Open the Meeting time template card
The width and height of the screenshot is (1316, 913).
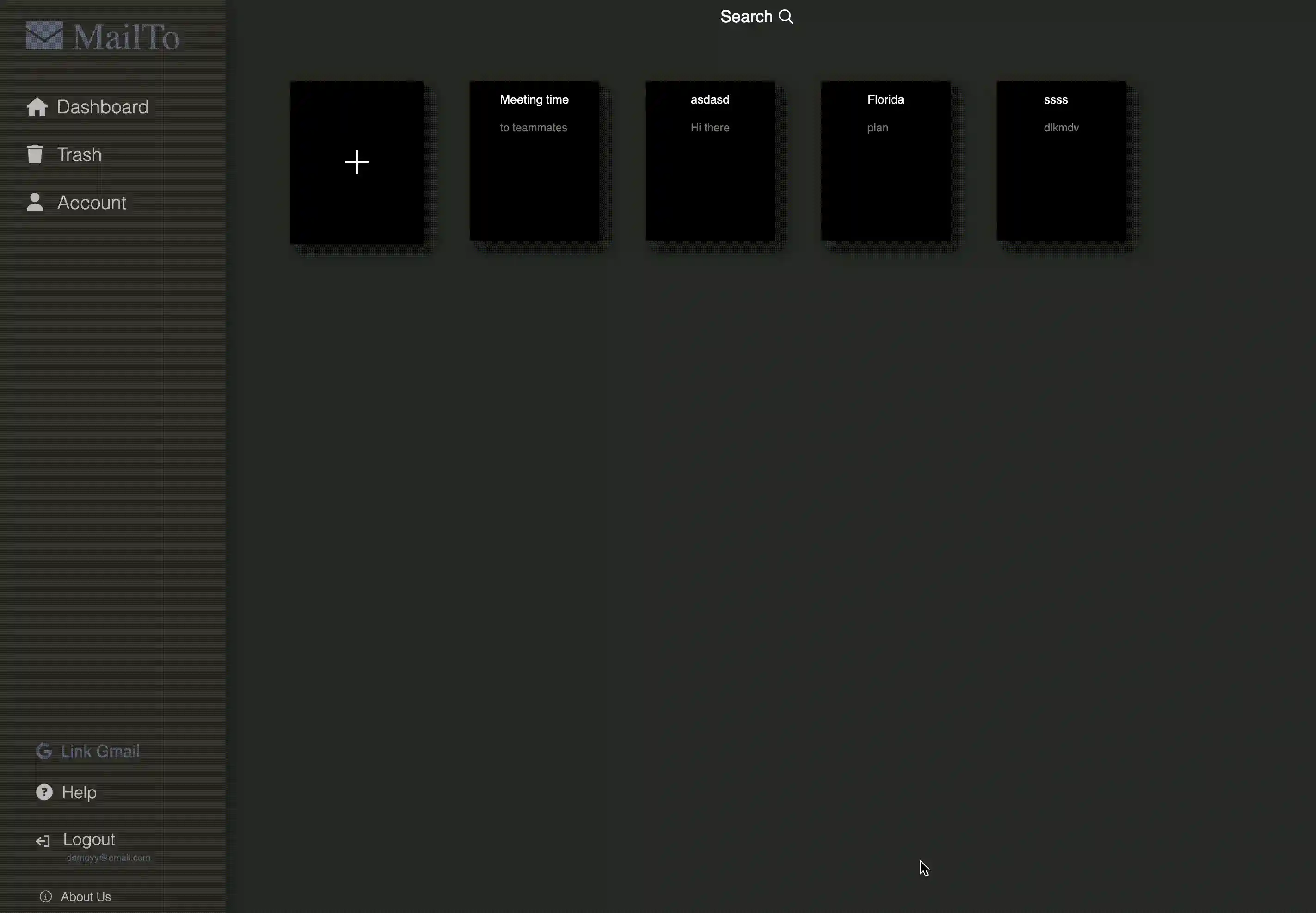534,161
